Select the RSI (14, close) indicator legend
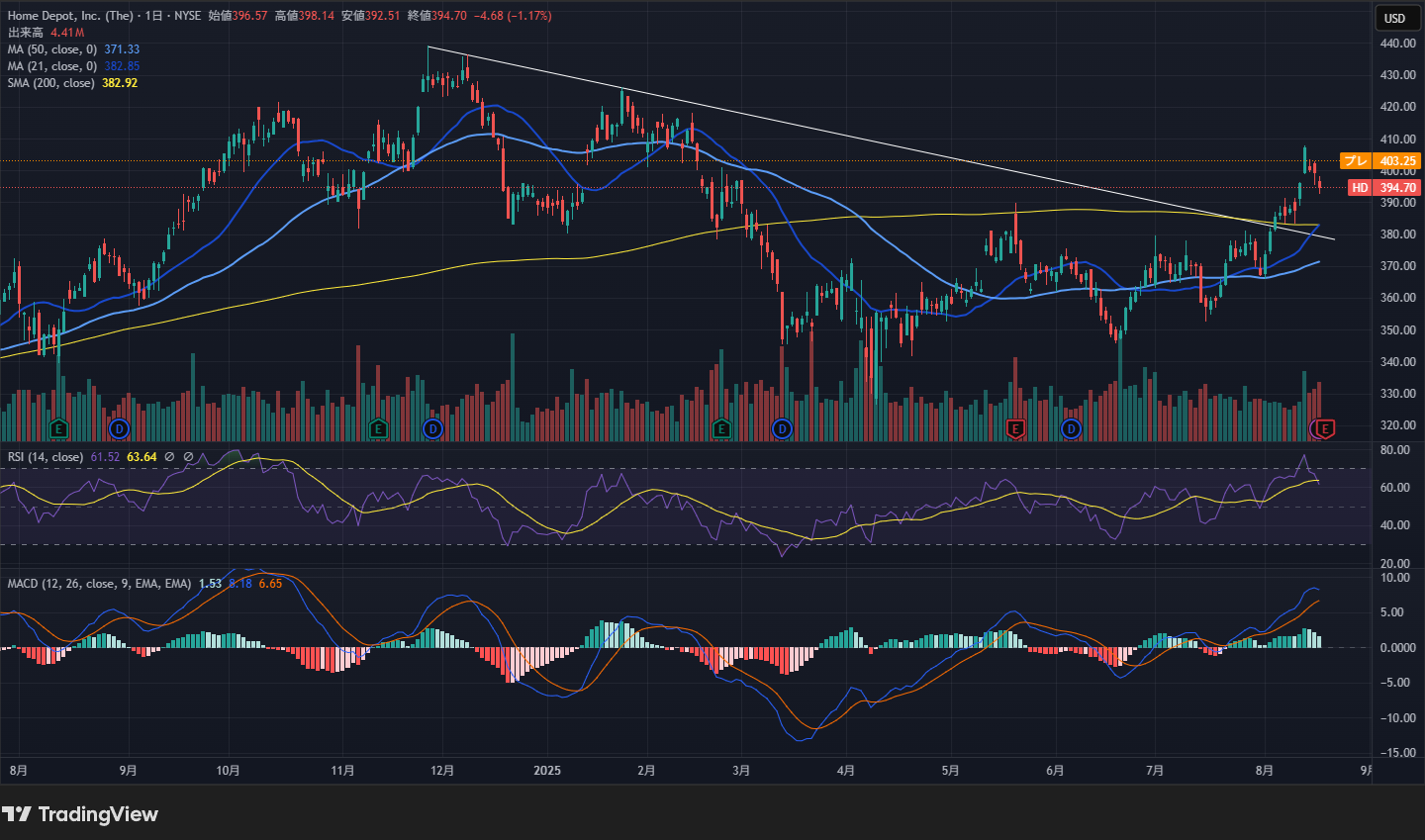1425x840 pixels. click(46, 457)
